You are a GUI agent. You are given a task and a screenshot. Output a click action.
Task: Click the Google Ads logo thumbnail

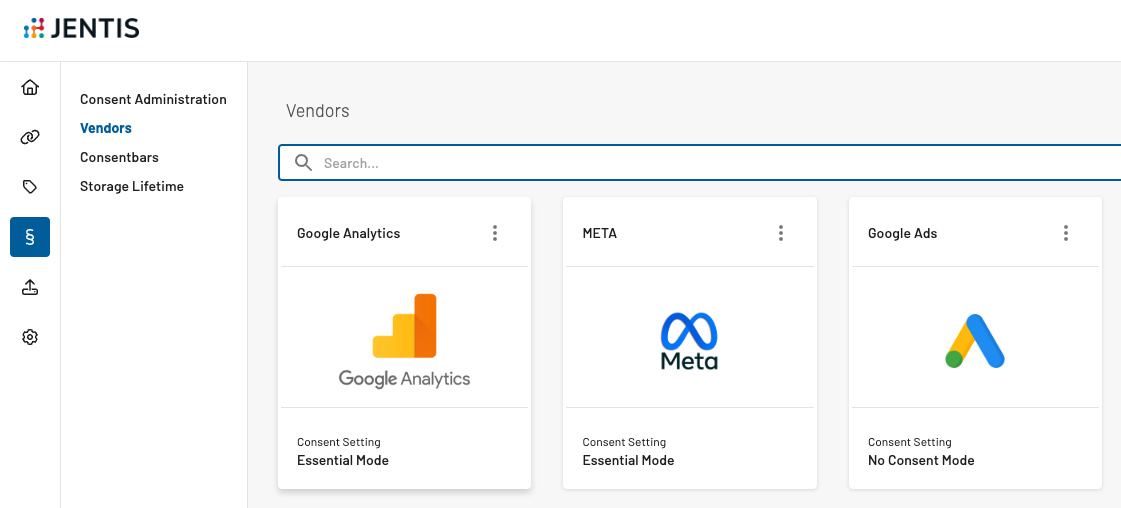pos(975,341)
